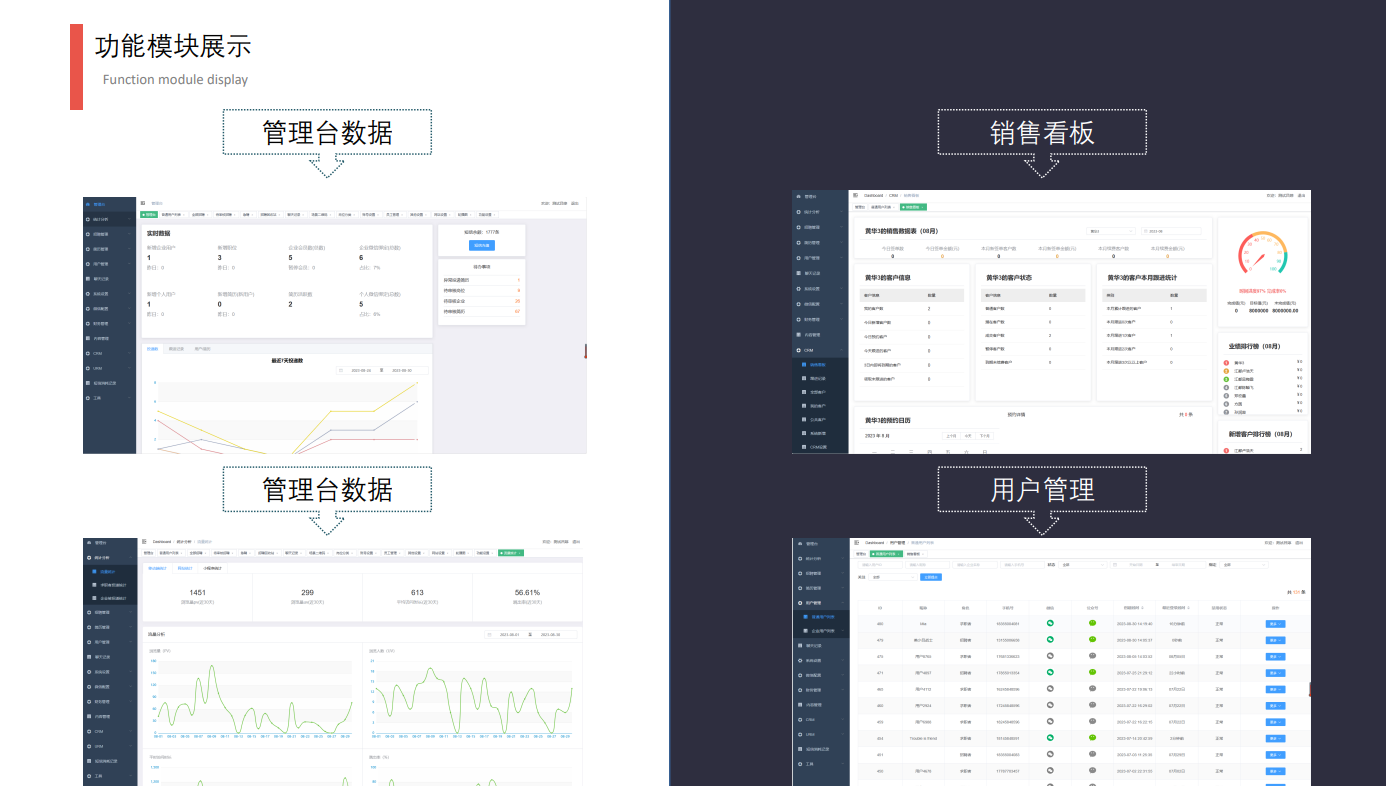Click 管理台 home icon in sales board sidebar
This screenshot has height=786, width=1386.
tap(798, 196)
